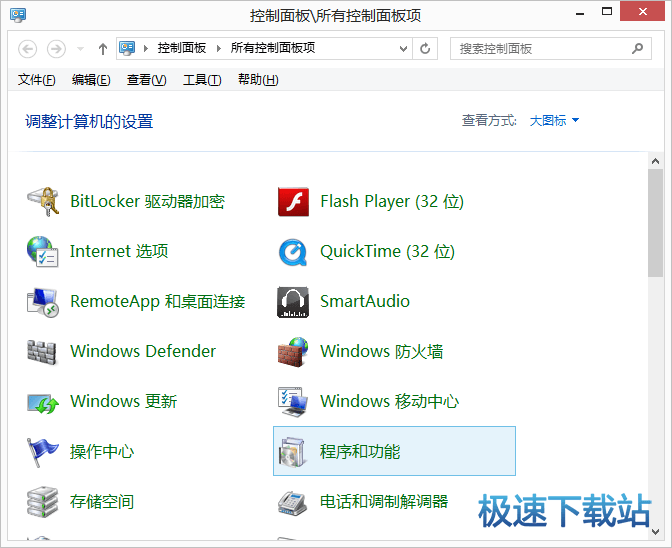Click the search magnifier icon
The width and height of the screenshot is (672, 548).
pyautogui.click(x=637, y=48)
